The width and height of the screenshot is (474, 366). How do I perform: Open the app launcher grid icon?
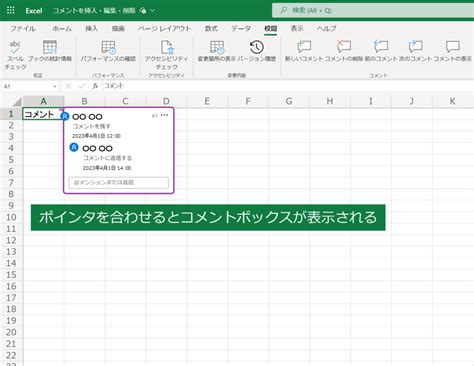[11, 10]
